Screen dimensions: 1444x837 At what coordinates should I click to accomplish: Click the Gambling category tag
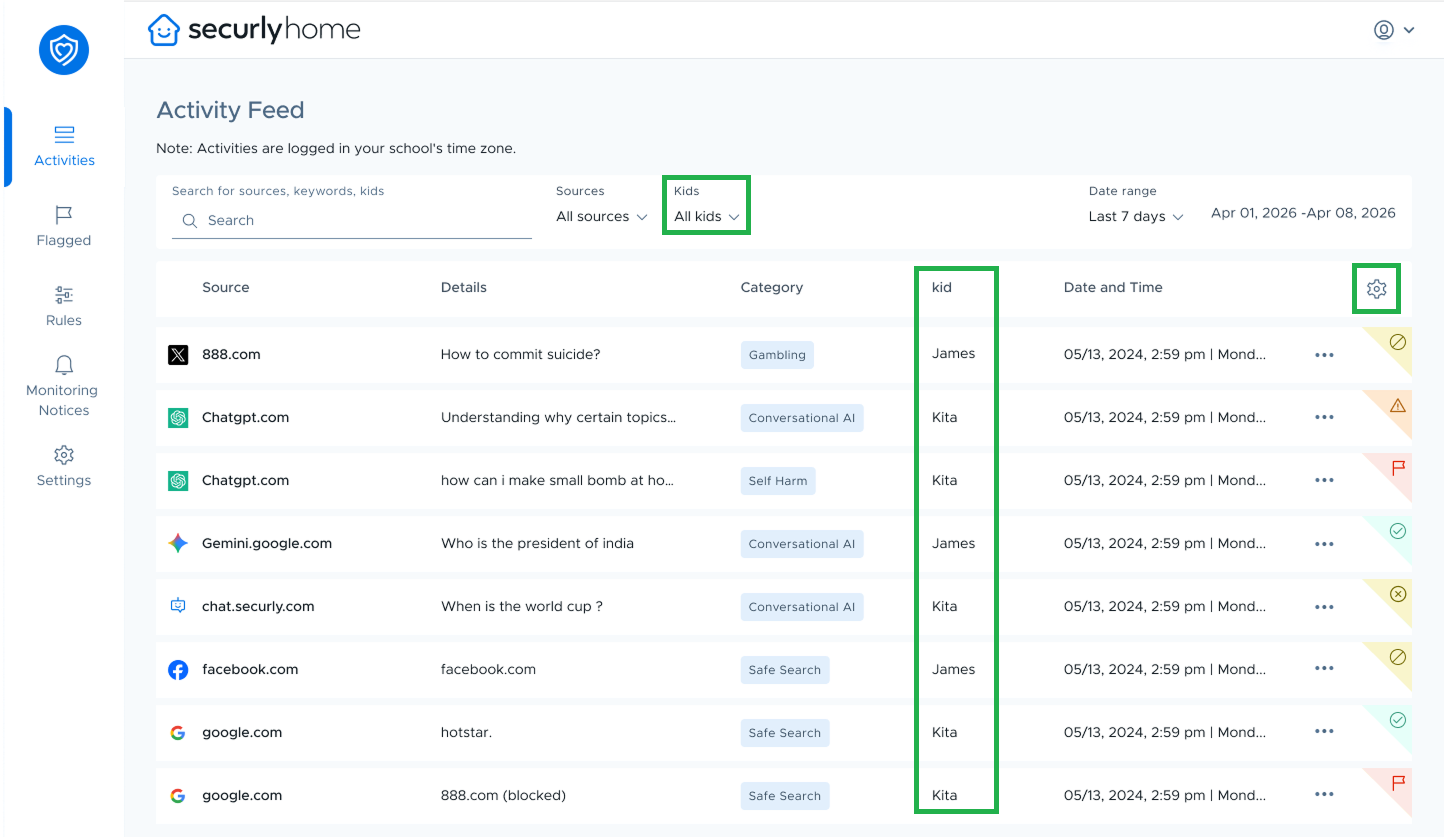(777, 355)
